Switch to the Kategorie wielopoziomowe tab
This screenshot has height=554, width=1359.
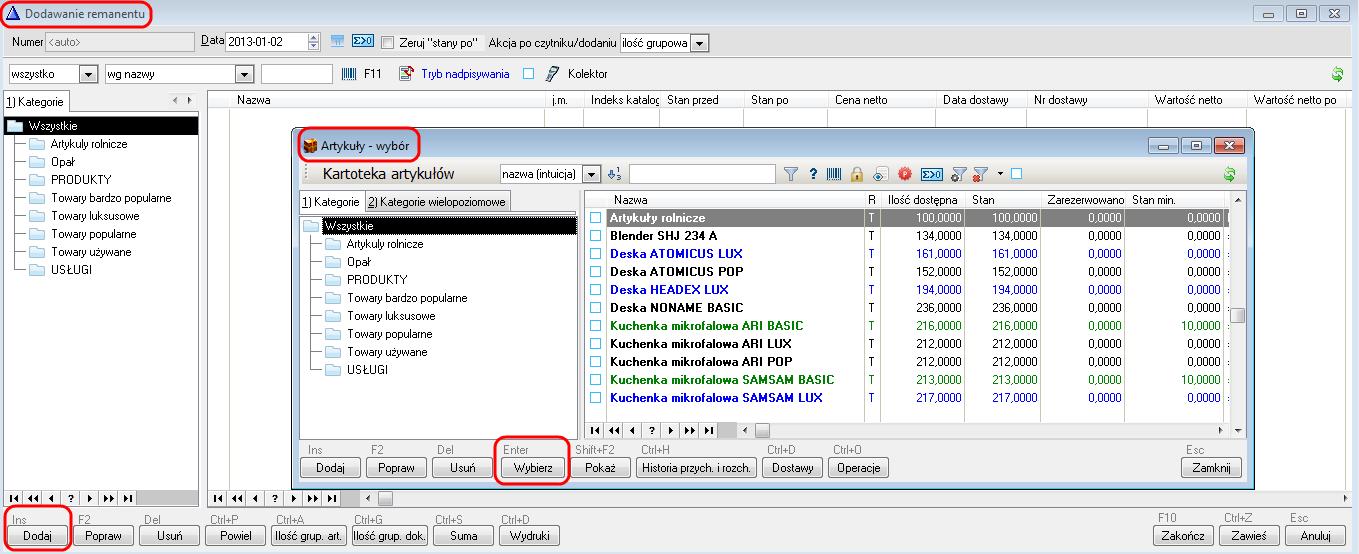point(437,202)
